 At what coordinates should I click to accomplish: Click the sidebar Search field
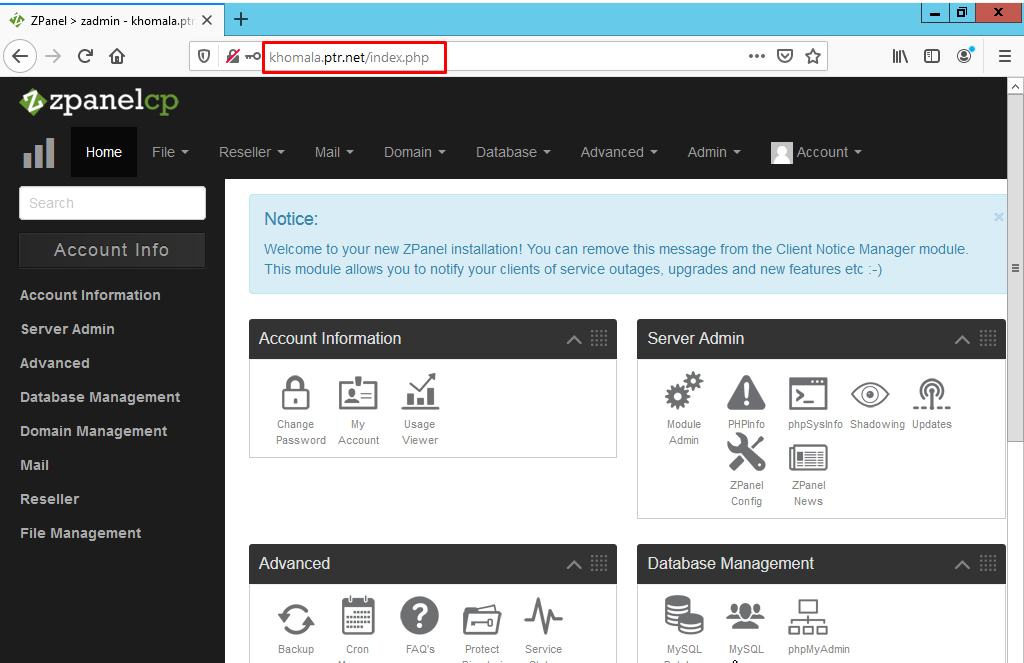click(x=112, y=203)
